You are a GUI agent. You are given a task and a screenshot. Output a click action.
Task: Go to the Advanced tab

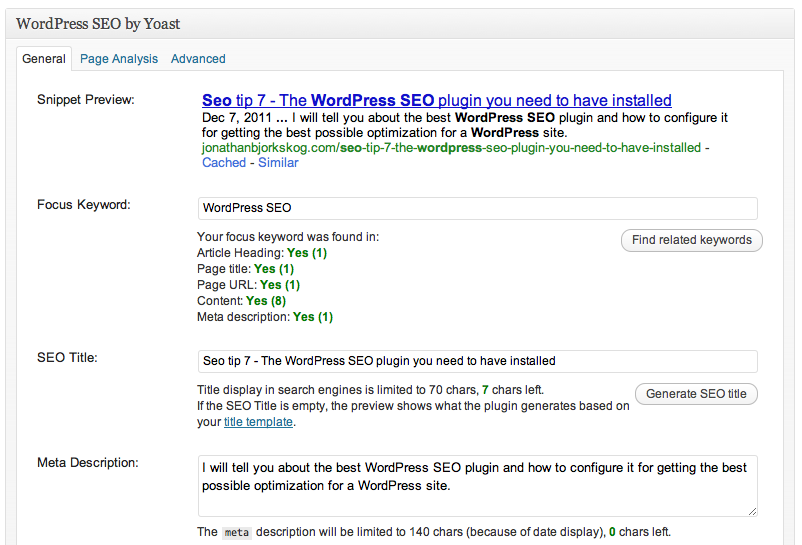tap(198, 59)
